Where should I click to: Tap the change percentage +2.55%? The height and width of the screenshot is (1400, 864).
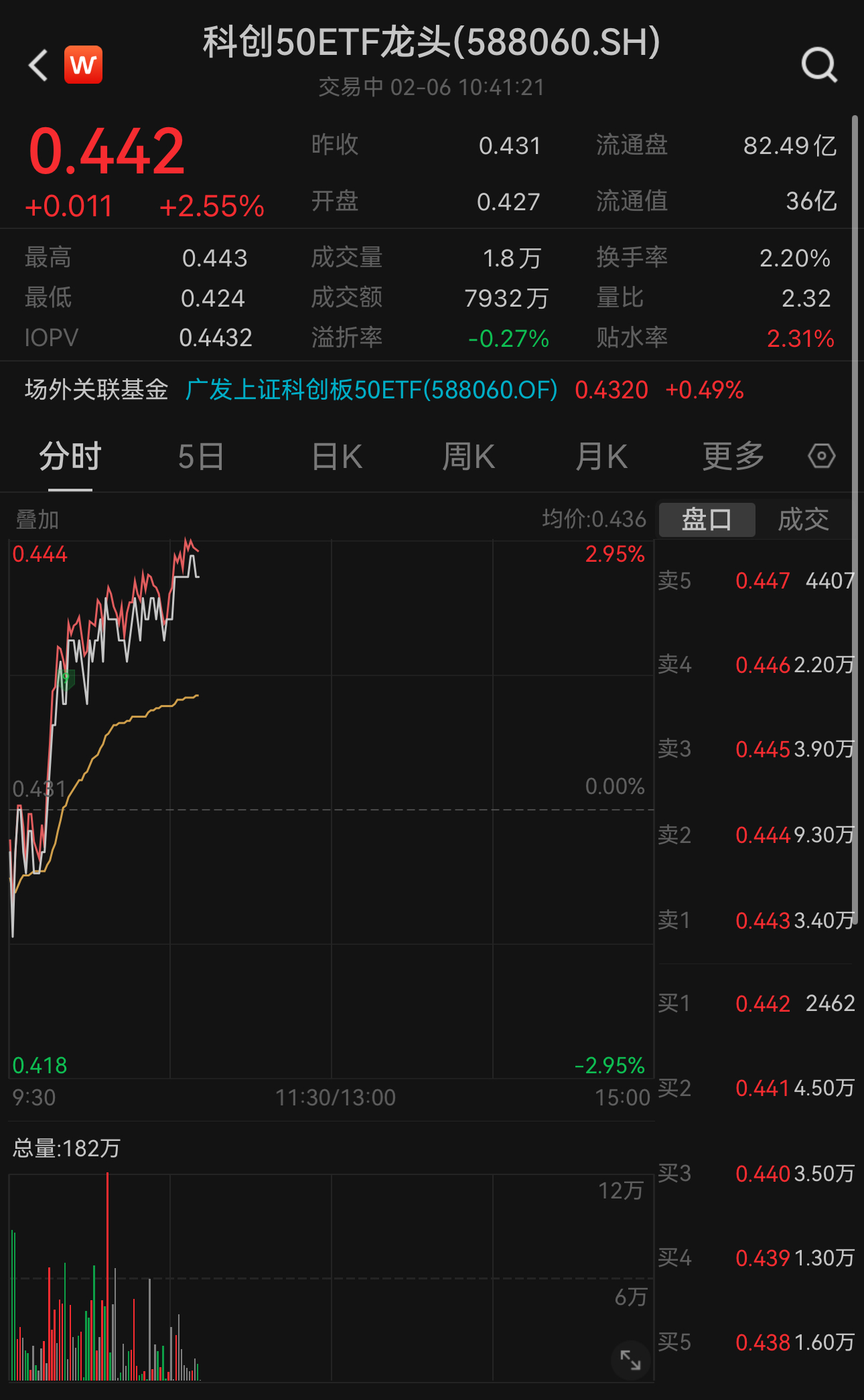click(x=212, y=206)
